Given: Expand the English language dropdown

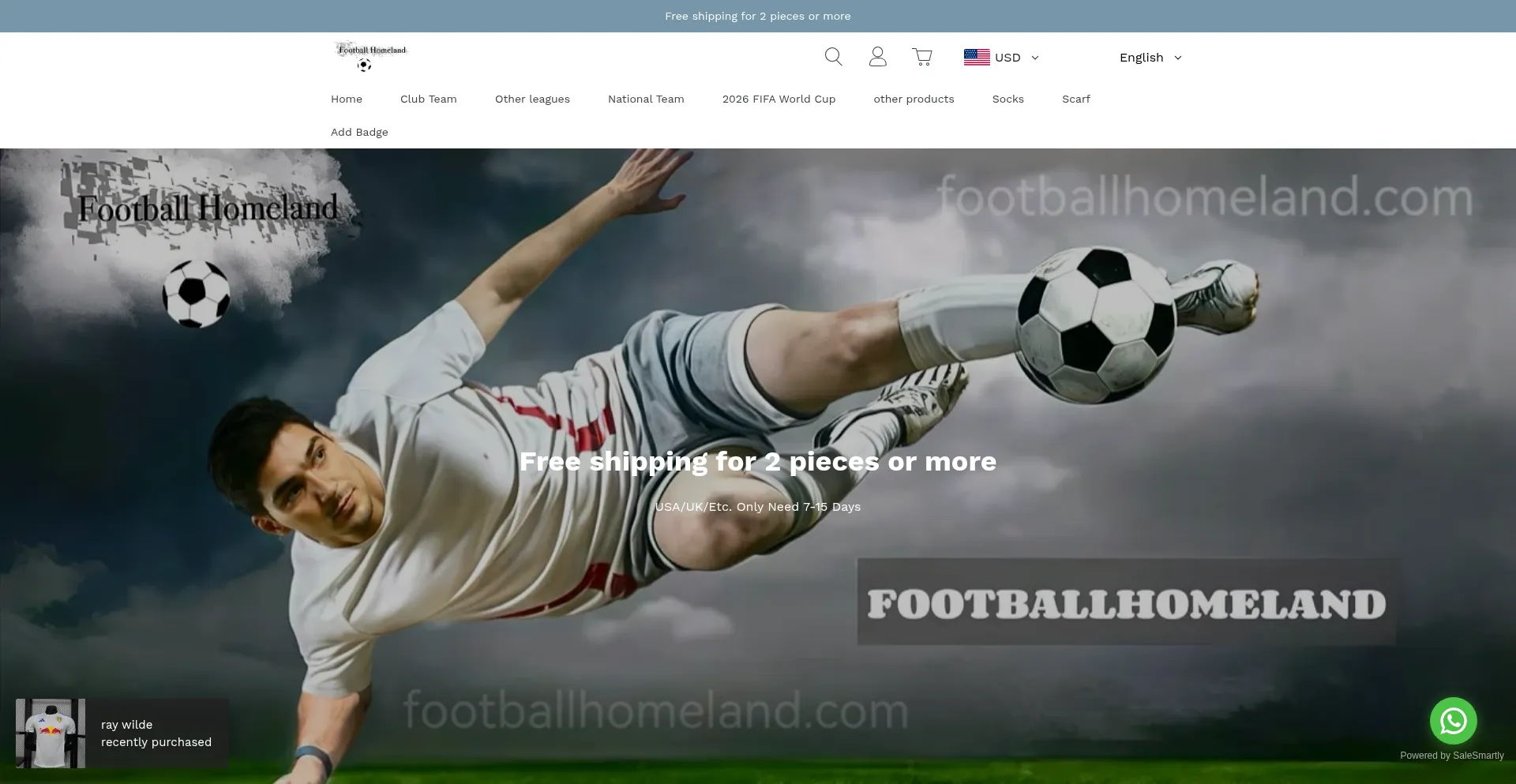Looking at the screenshot, I should tap(1150, 58).
